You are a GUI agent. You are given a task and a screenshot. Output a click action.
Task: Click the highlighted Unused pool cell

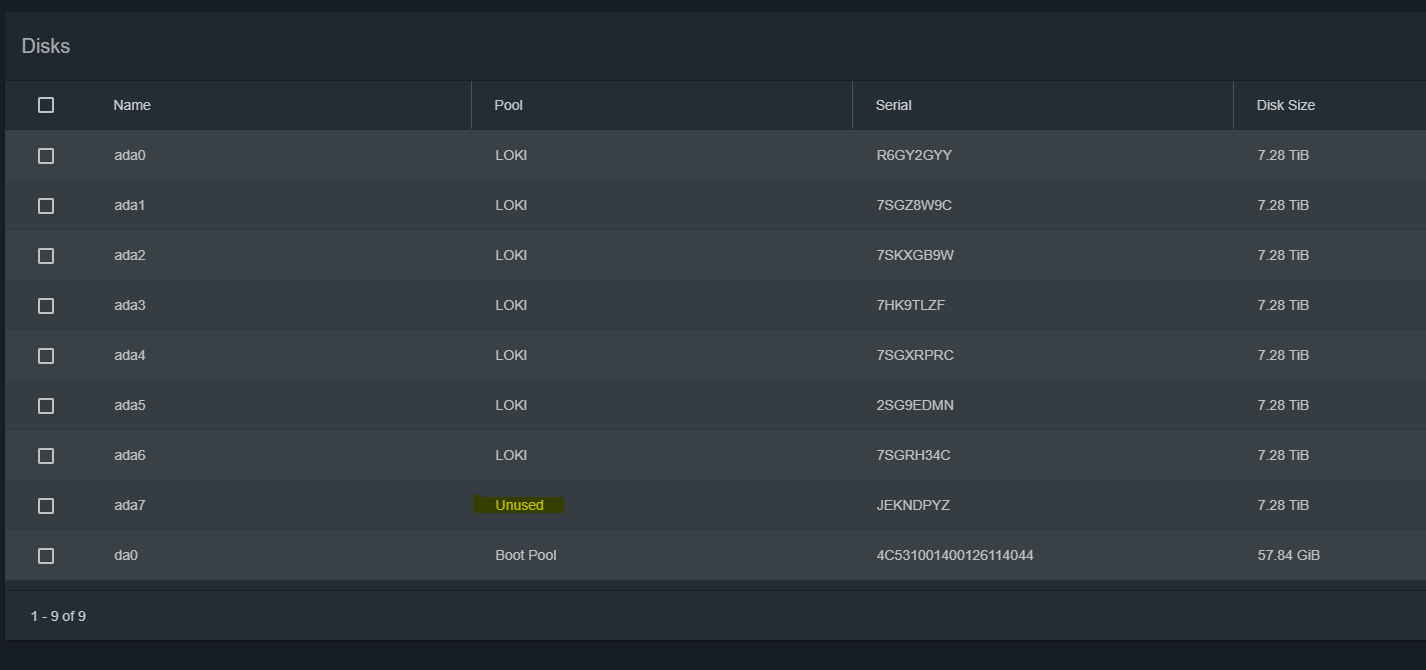pos(519,505)
